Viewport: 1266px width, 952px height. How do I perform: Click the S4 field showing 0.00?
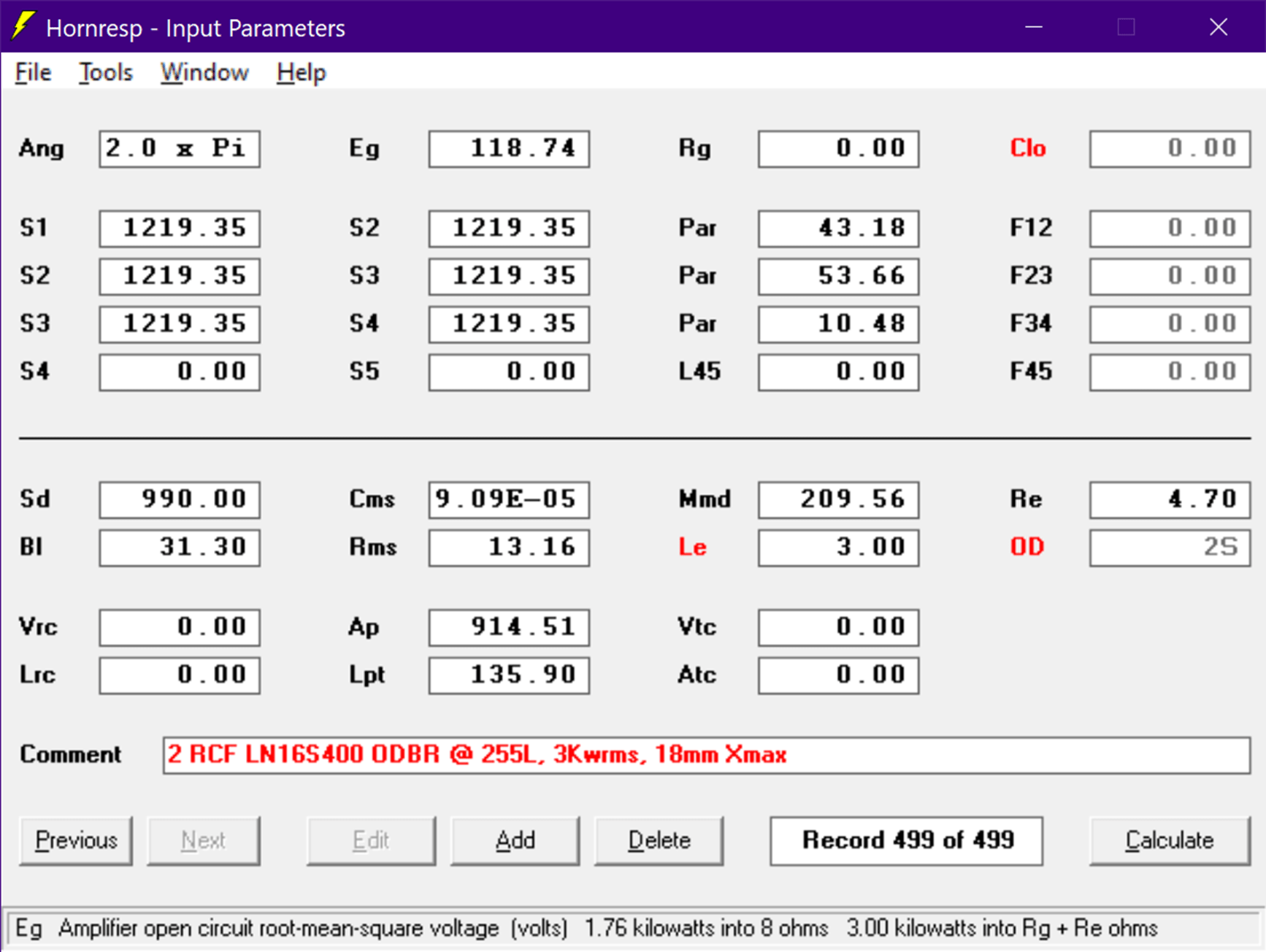pyautogui.click(x=180, y=372)
